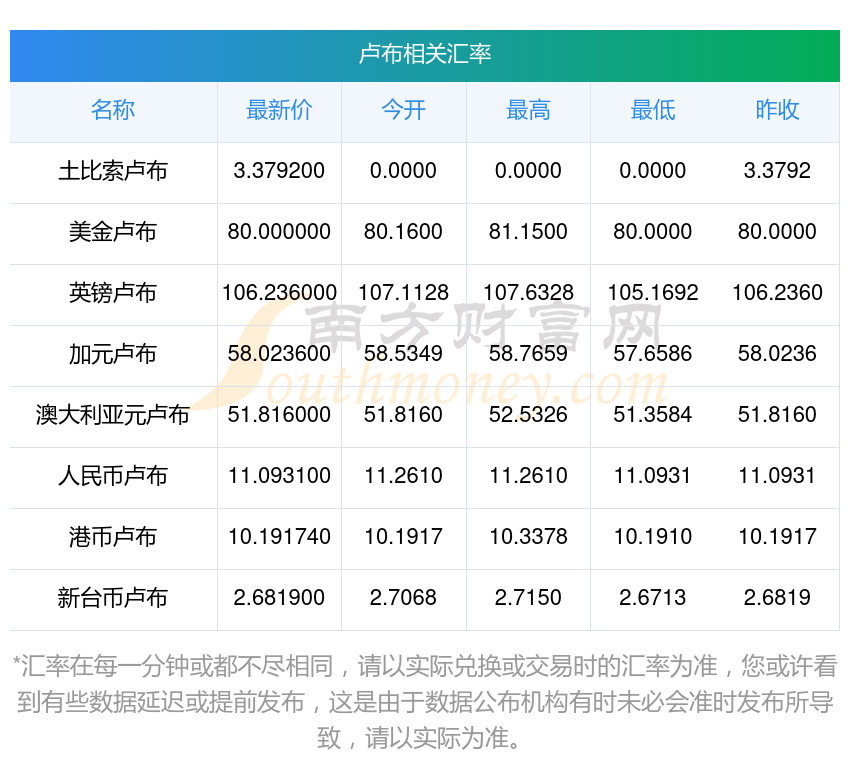Click the 美金卢布 row name

[x=113, y=232]
